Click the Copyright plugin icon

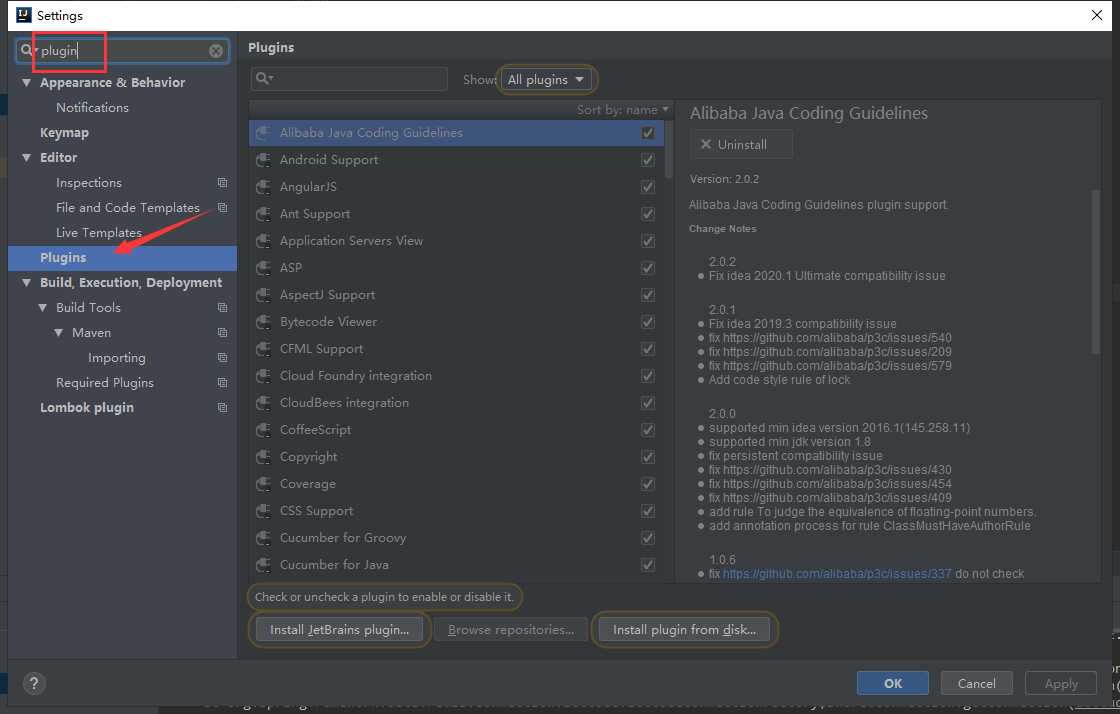pyautogui.click(x=264, y=457)
